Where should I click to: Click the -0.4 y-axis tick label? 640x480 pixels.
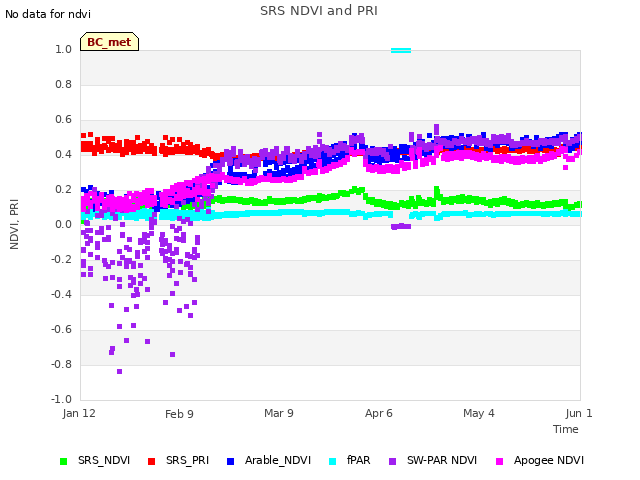(x=61, y=294)
